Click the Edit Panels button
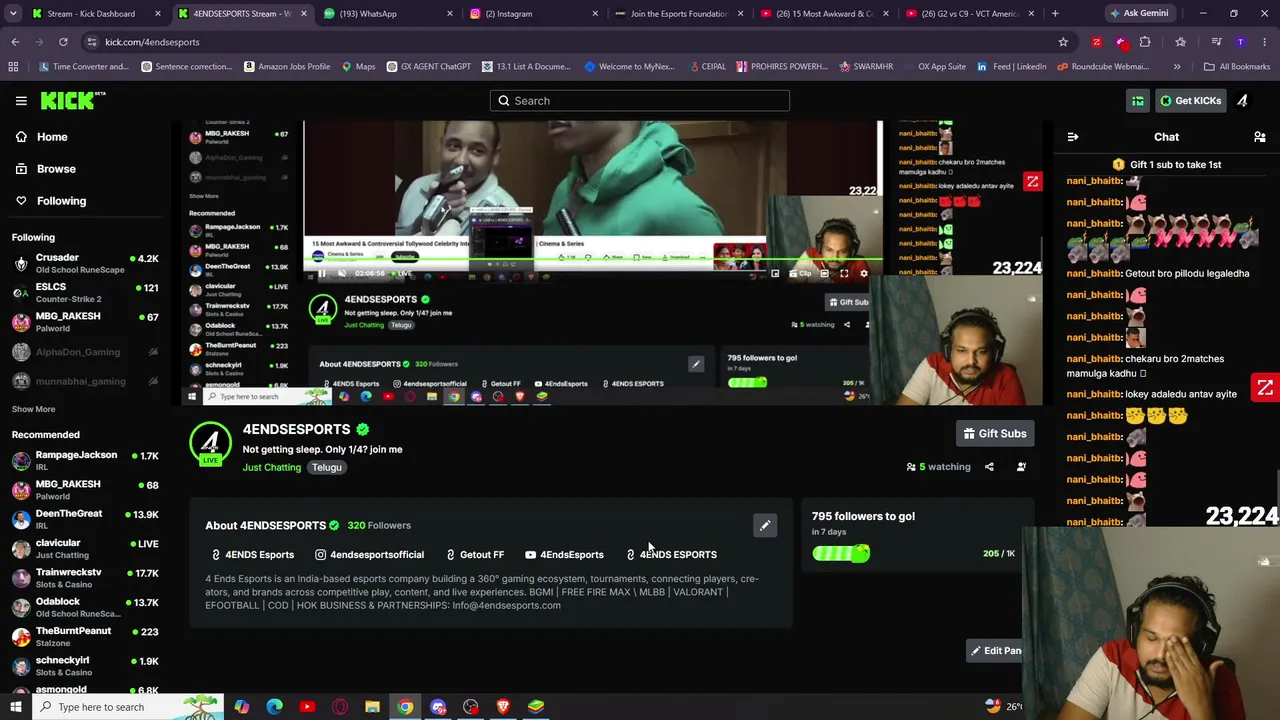 coord(995,651)
